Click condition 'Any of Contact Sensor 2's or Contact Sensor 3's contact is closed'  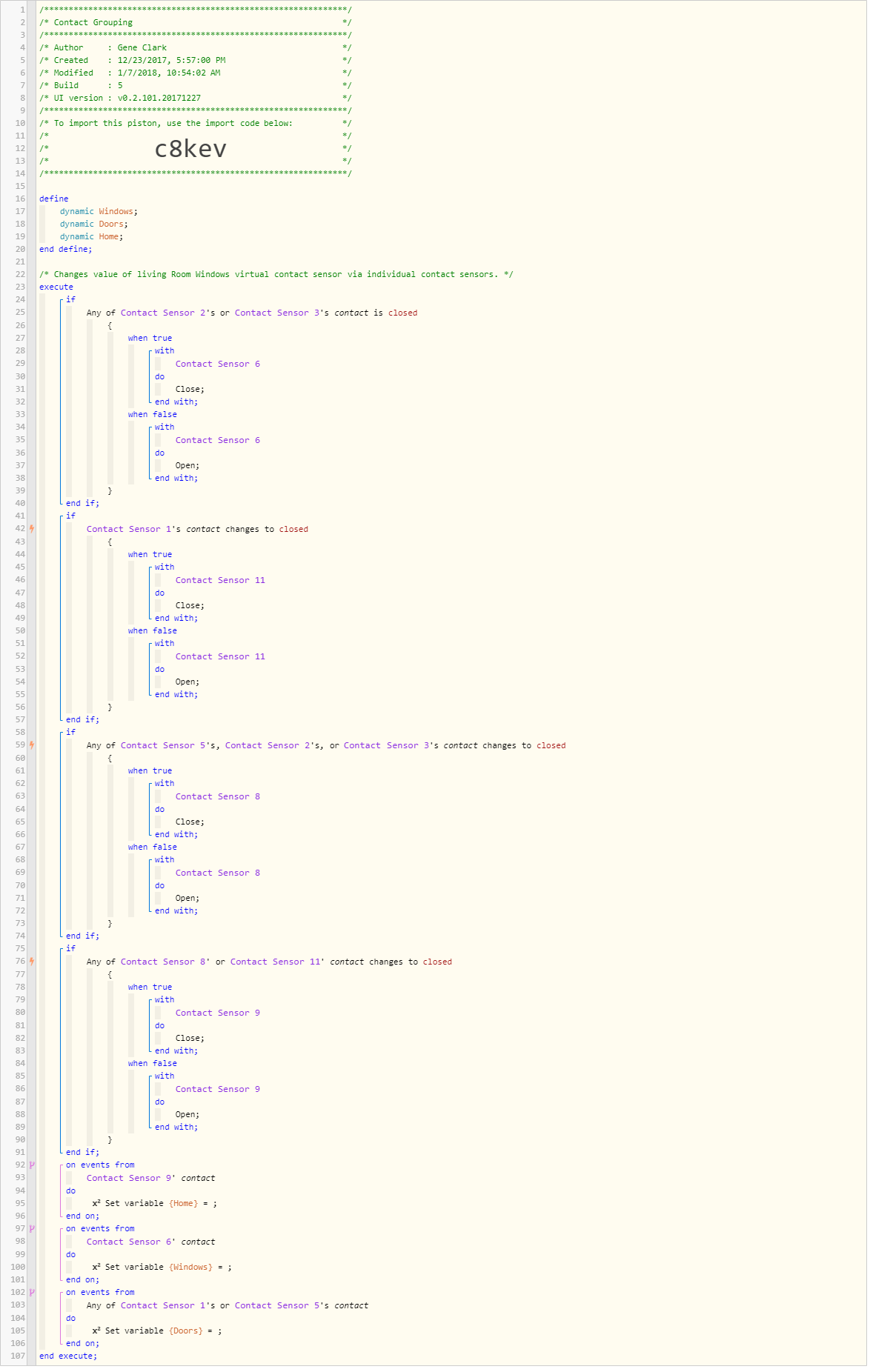pos(252,313)
